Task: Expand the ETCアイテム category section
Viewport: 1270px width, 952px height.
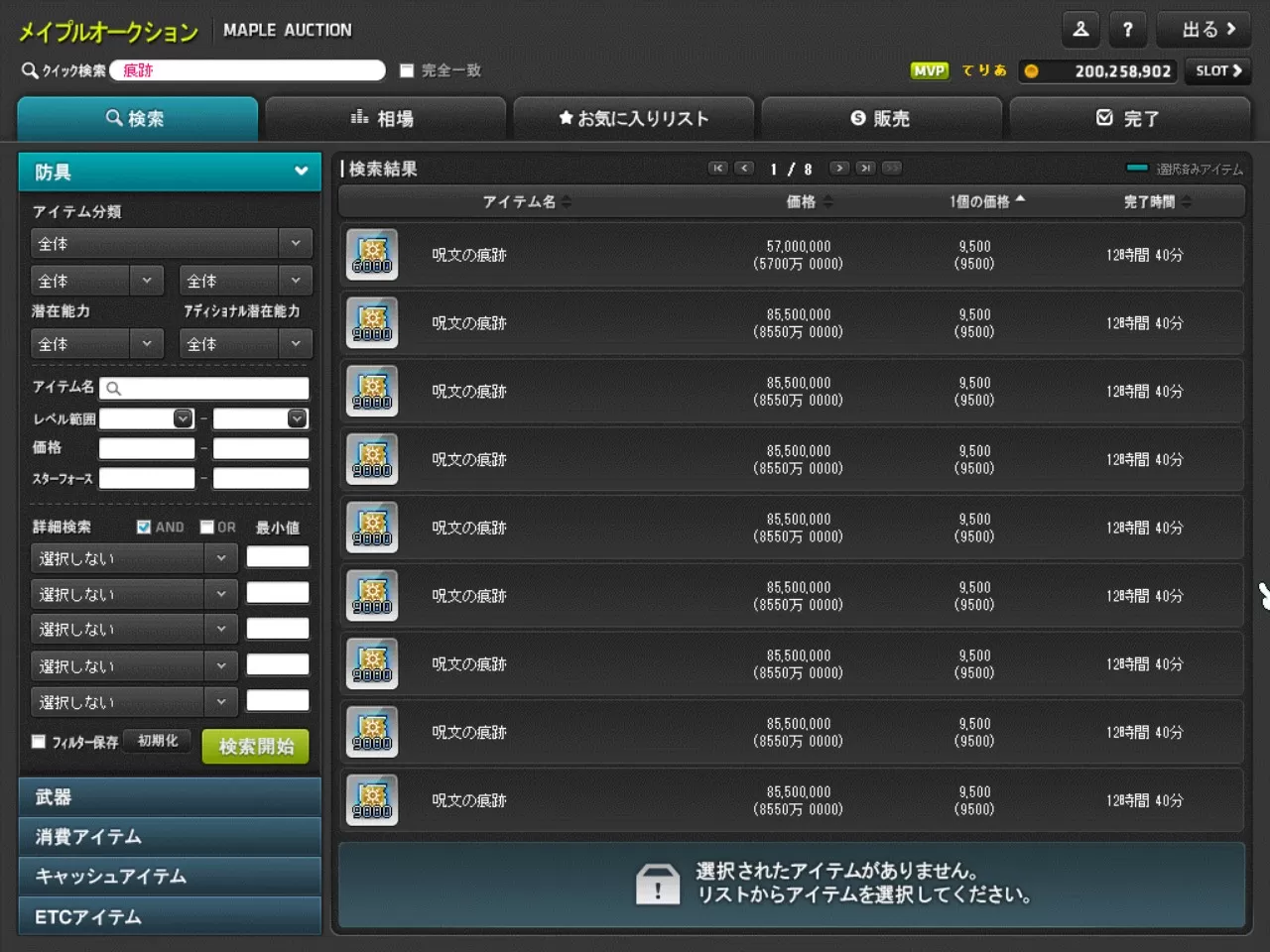Action: [170, 916]
